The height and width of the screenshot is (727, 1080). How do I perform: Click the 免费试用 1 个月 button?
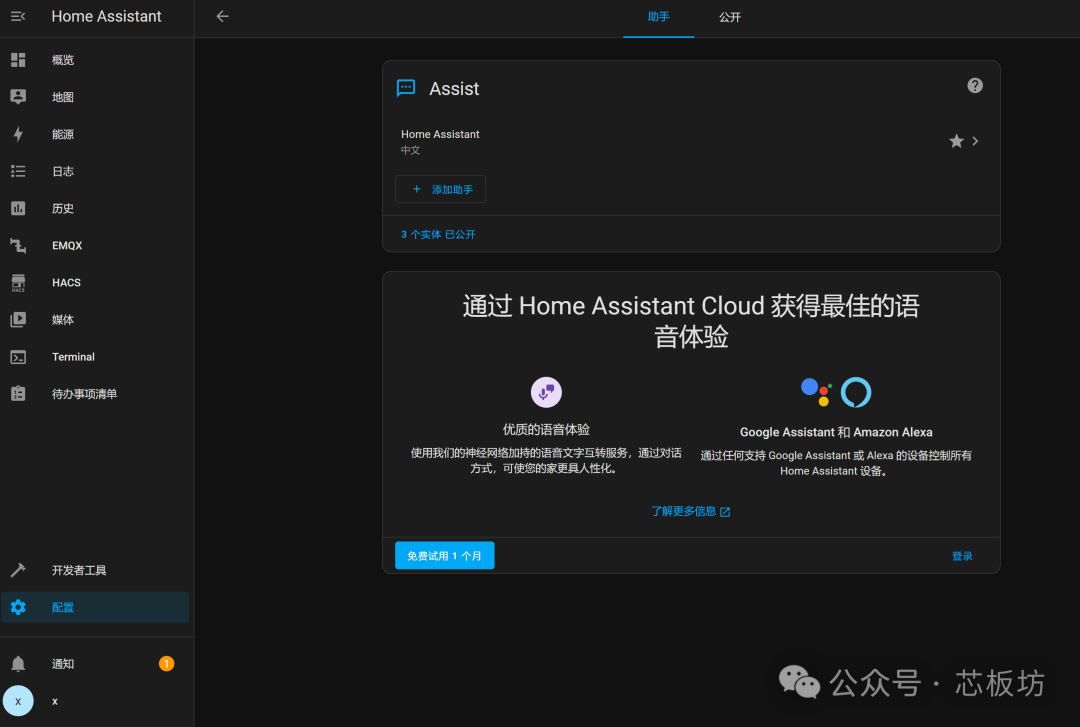444,555
